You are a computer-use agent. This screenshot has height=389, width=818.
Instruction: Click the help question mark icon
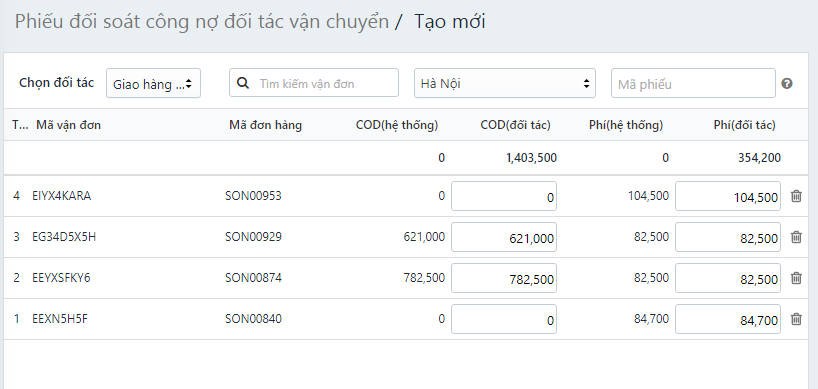(x=787, y=83)
